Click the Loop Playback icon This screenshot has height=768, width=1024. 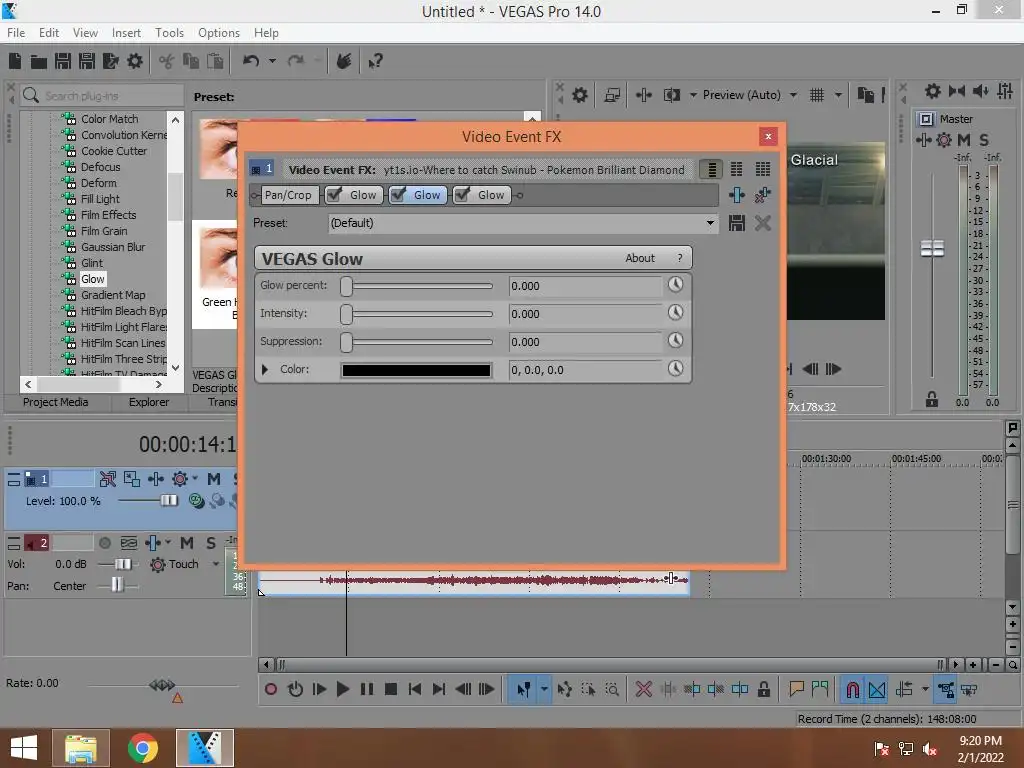coord(295,689)
